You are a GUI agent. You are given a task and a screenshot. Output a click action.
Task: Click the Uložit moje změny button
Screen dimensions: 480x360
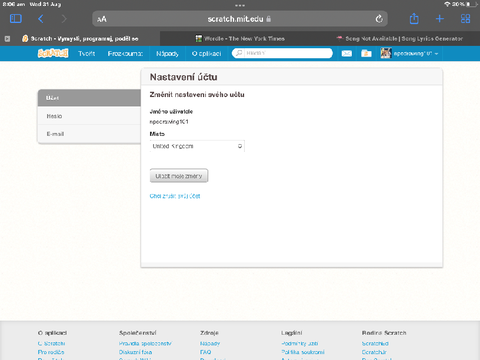click(x=179, y=176)
